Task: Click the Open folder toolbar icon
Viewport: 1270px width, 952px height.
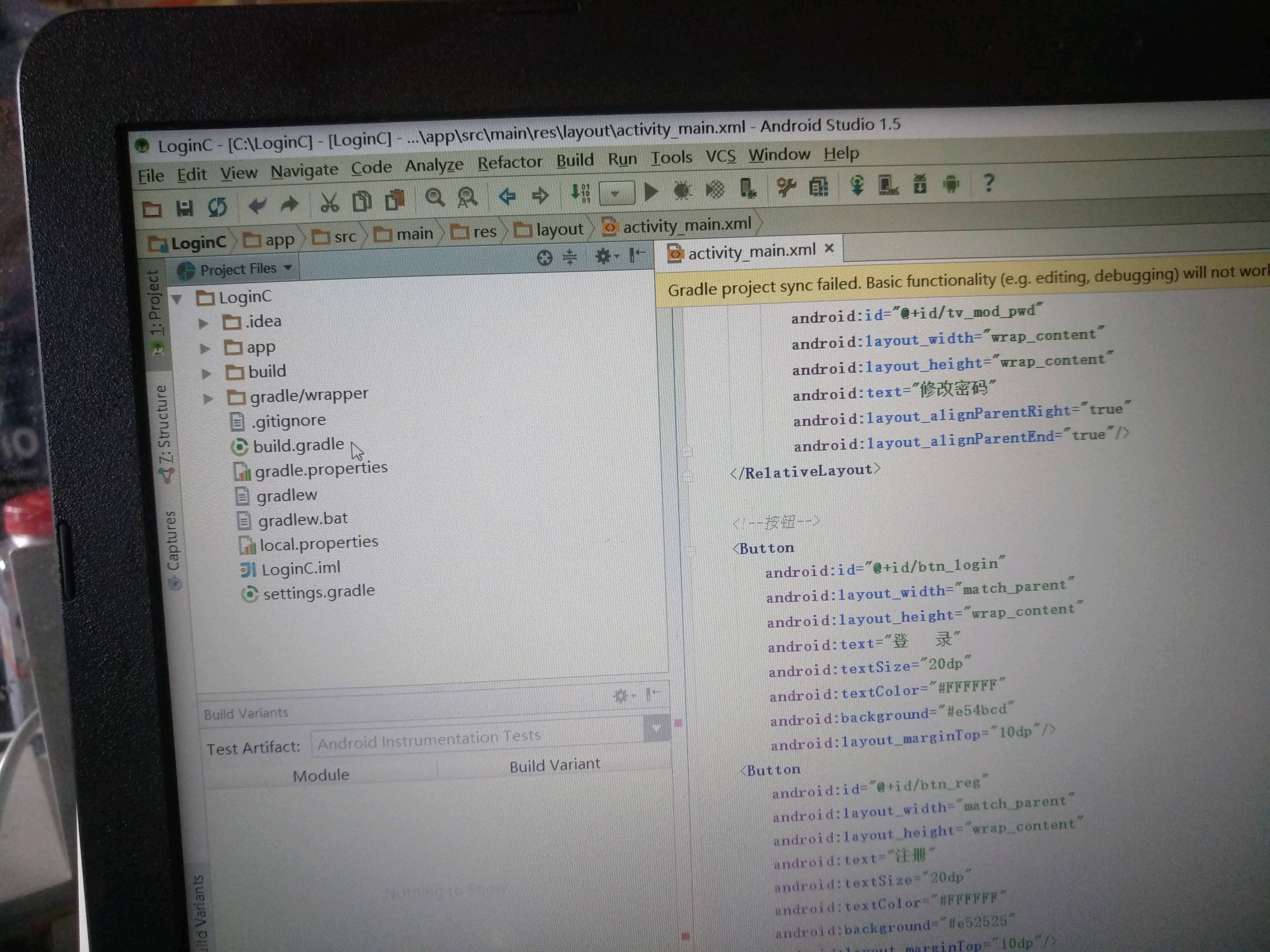Action: pyautogui.click(x=151, y=209)
